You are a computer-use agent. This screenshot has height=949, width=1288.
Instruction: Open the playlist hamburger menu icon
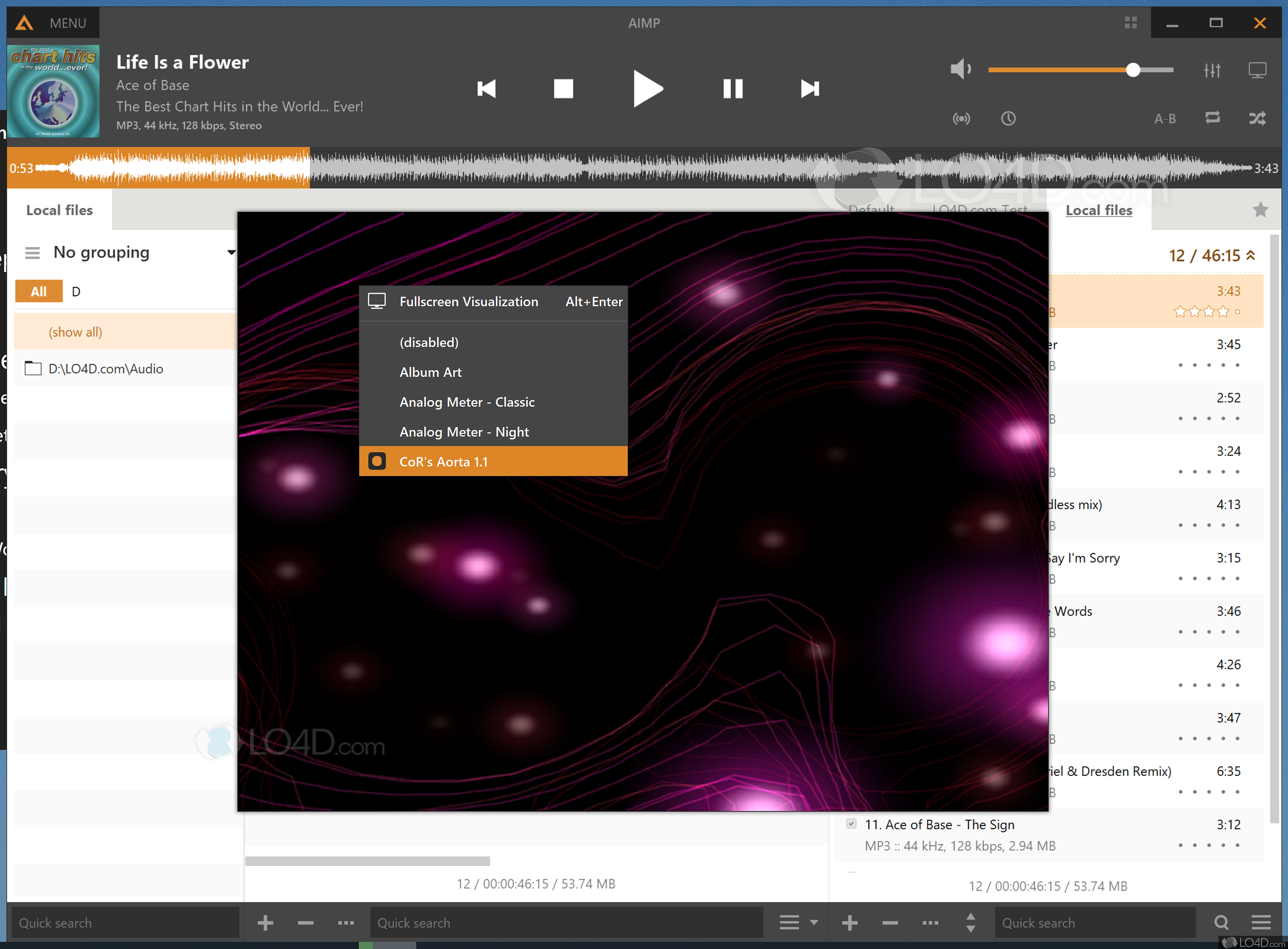[x=1261, y=922]
